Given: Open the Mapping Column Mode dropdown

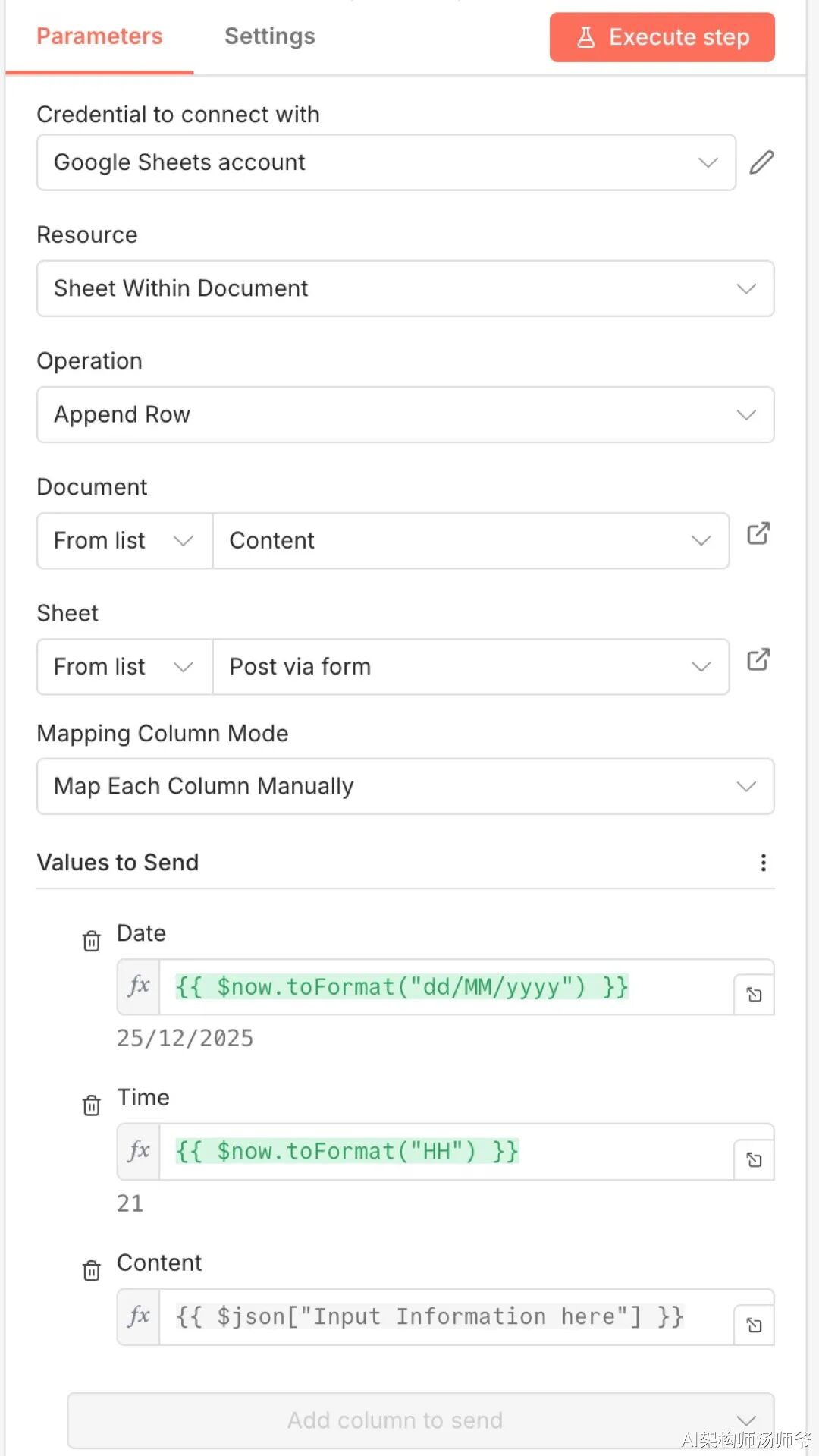Looking at the screenshot, I should (x=405, y=786).
